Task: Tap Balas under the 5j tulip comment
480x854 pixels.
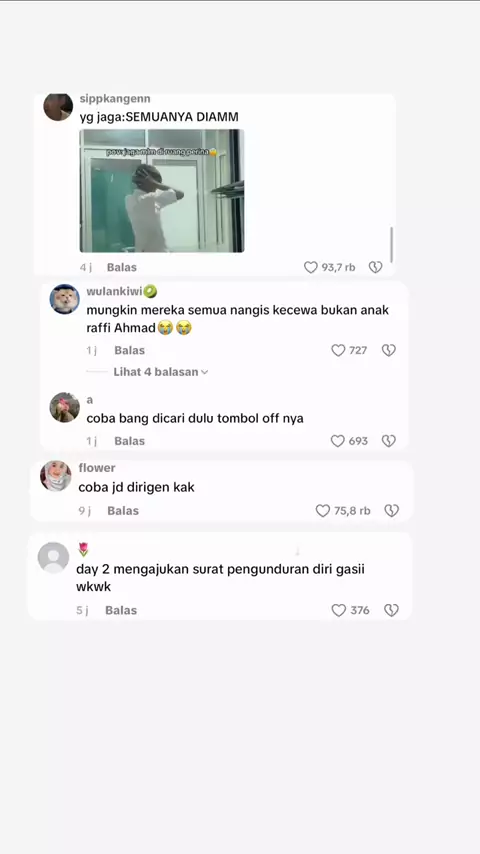Action: 121,611
